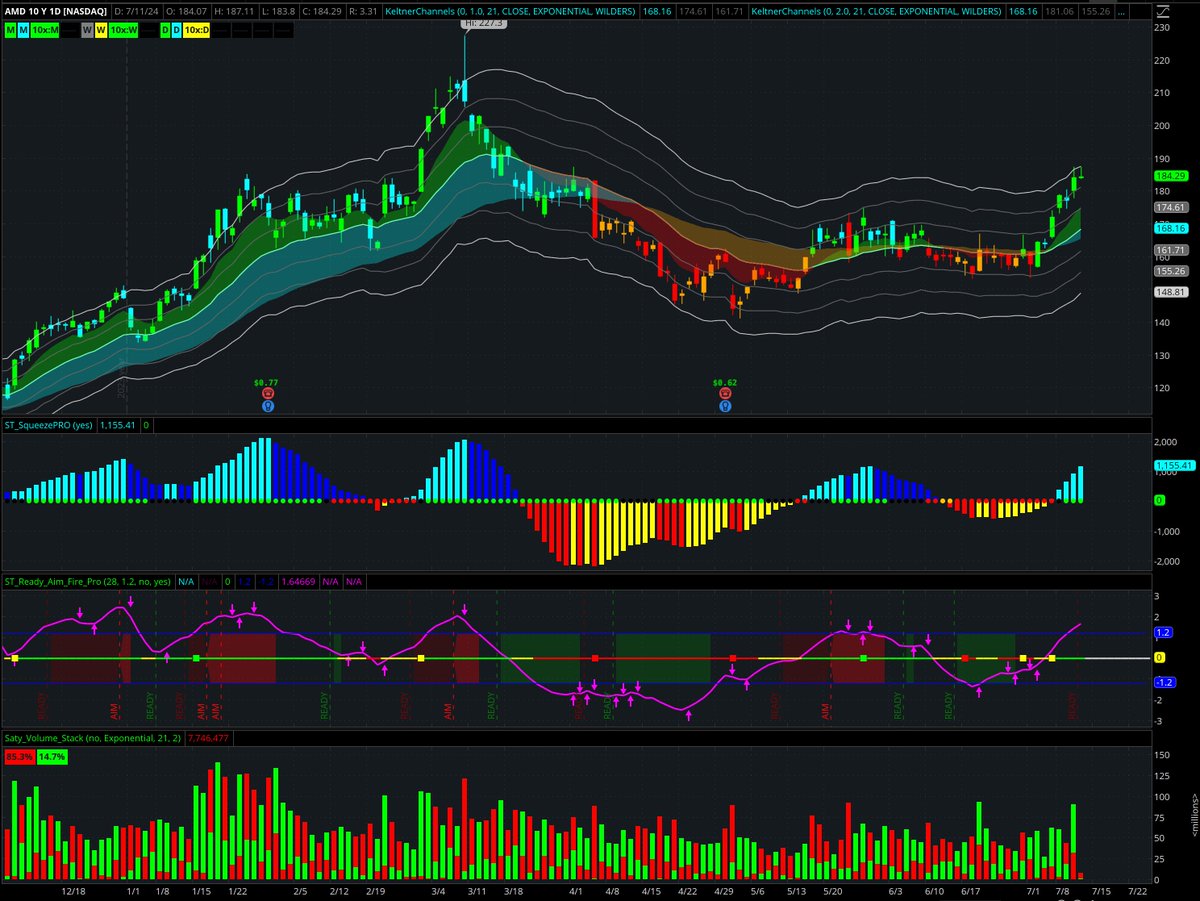The height and width of the screenshot is (901, 1200).
Task: Click the 148.81 price axis bubble
Action: pos(1170,293)
